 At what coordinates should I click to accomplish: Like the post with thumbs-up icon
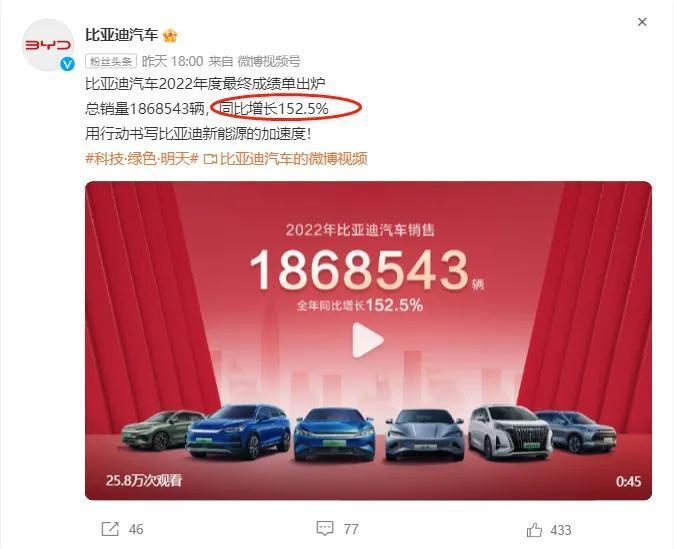click(534, 529)
